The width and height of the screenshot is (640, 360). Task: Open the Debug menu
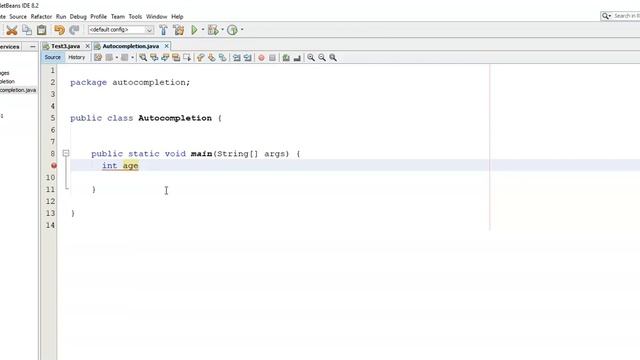tap(78, 17)
